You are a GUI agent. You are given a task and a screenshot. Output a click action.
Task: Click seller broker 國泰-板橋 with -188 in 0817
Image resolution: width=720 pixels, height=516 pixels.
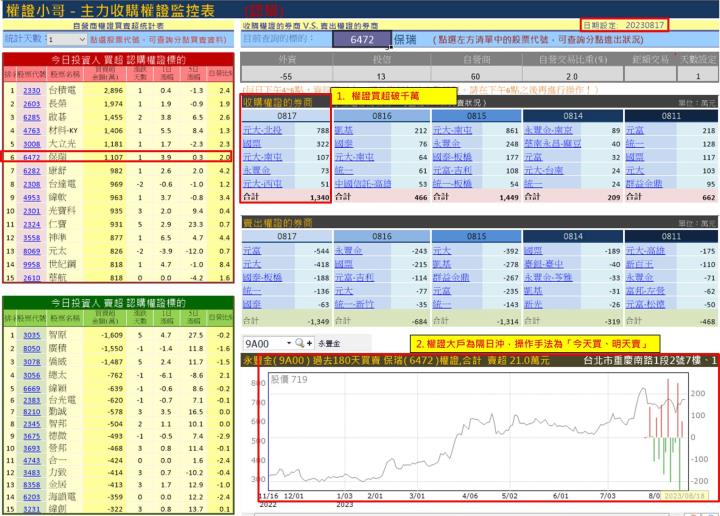tap(262, 277)
